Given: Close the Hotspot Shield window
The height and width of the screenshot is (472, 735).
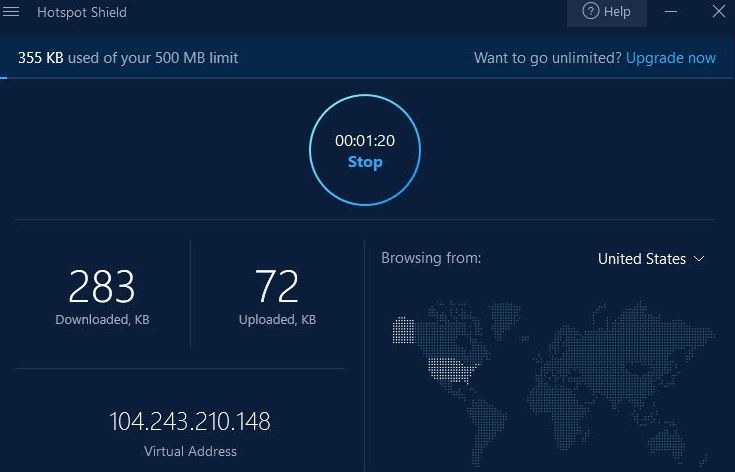Looking at the screenshot, I should 719,12.
